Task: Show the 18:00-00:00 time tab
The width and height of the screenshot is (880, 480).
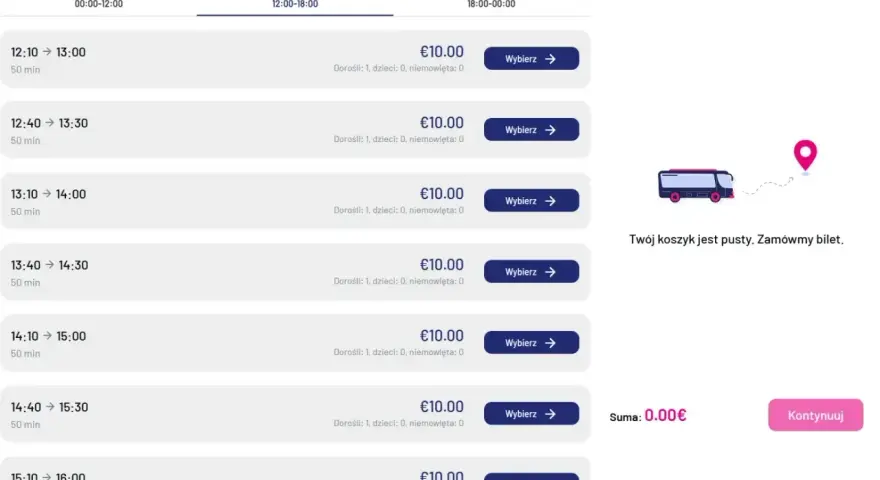Action: tap(491, 4)
